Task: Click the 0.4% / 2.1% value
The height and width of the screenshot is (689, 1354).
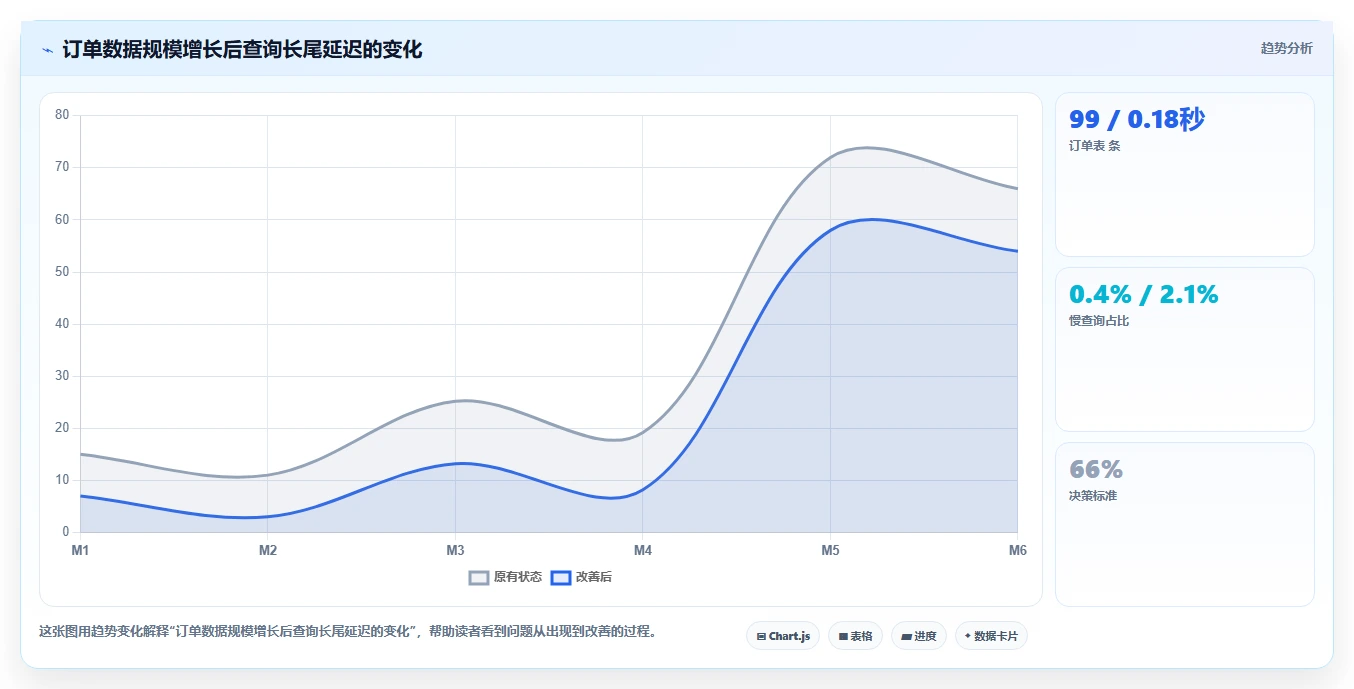Action: [1144, 294]
